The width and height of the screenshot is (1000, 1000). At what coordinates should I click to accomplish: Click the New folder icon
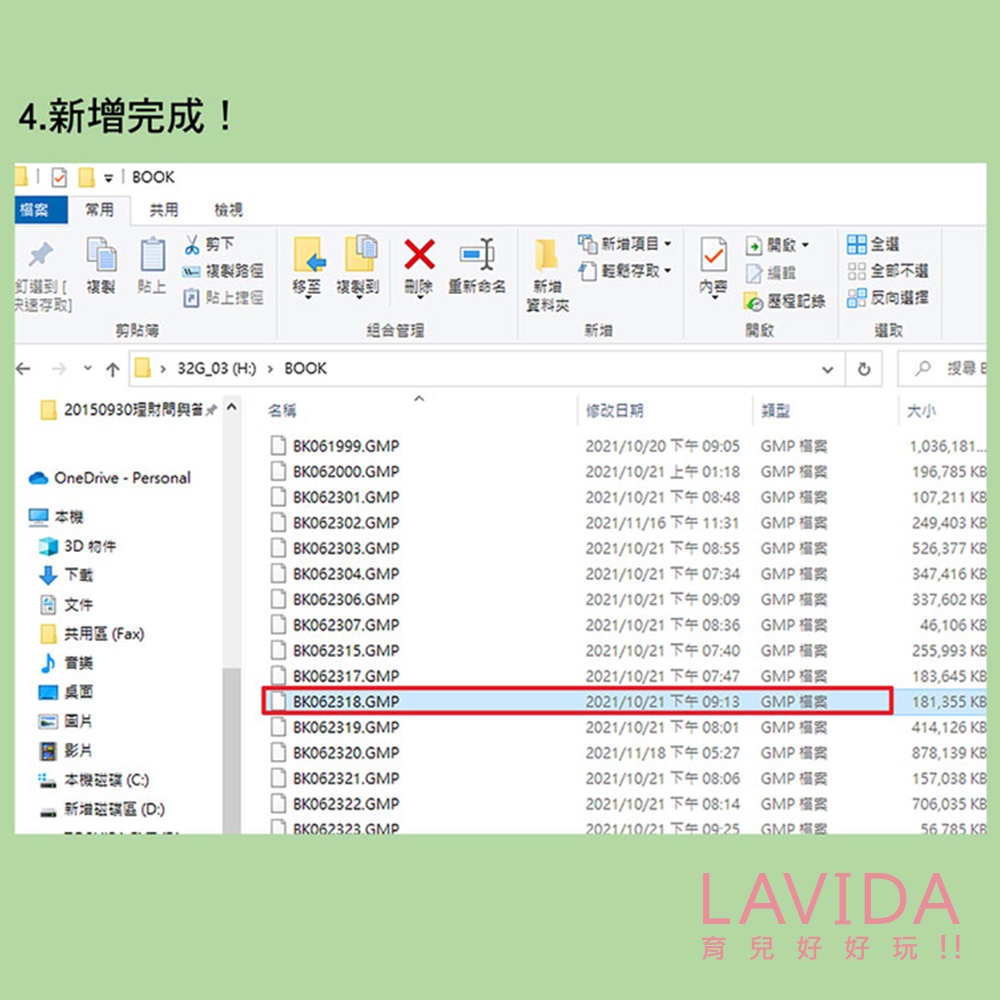pyautogui.click(x=547, y=256)
